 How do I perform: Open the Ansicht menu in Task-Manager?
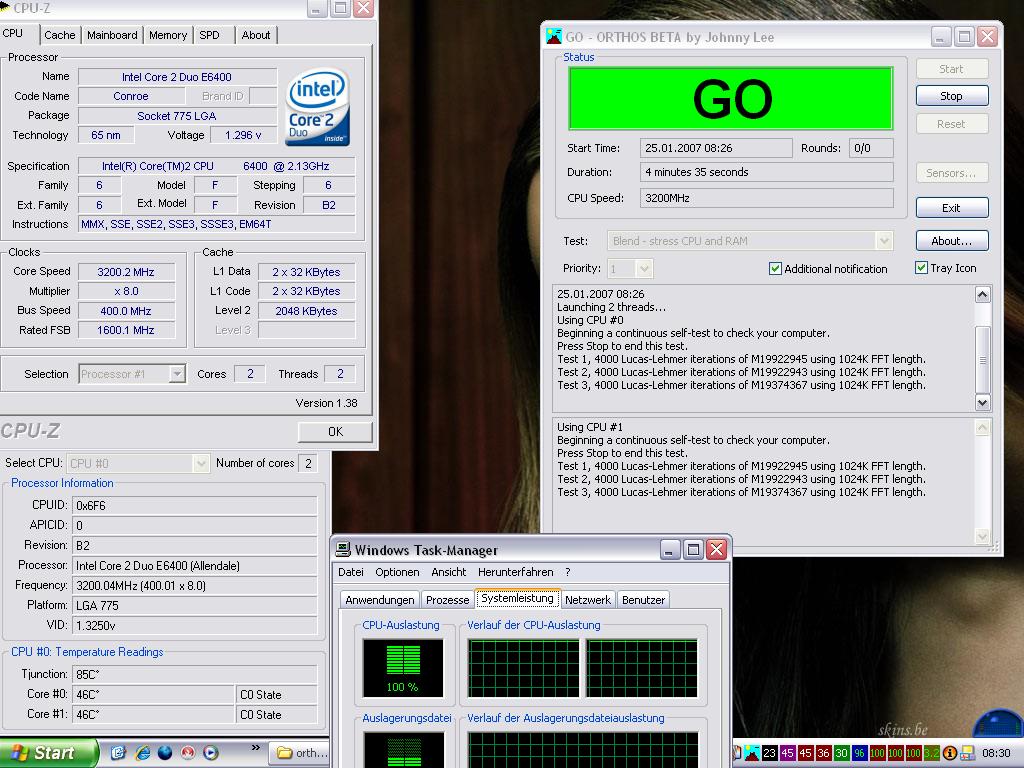click(x=449, y=572)
